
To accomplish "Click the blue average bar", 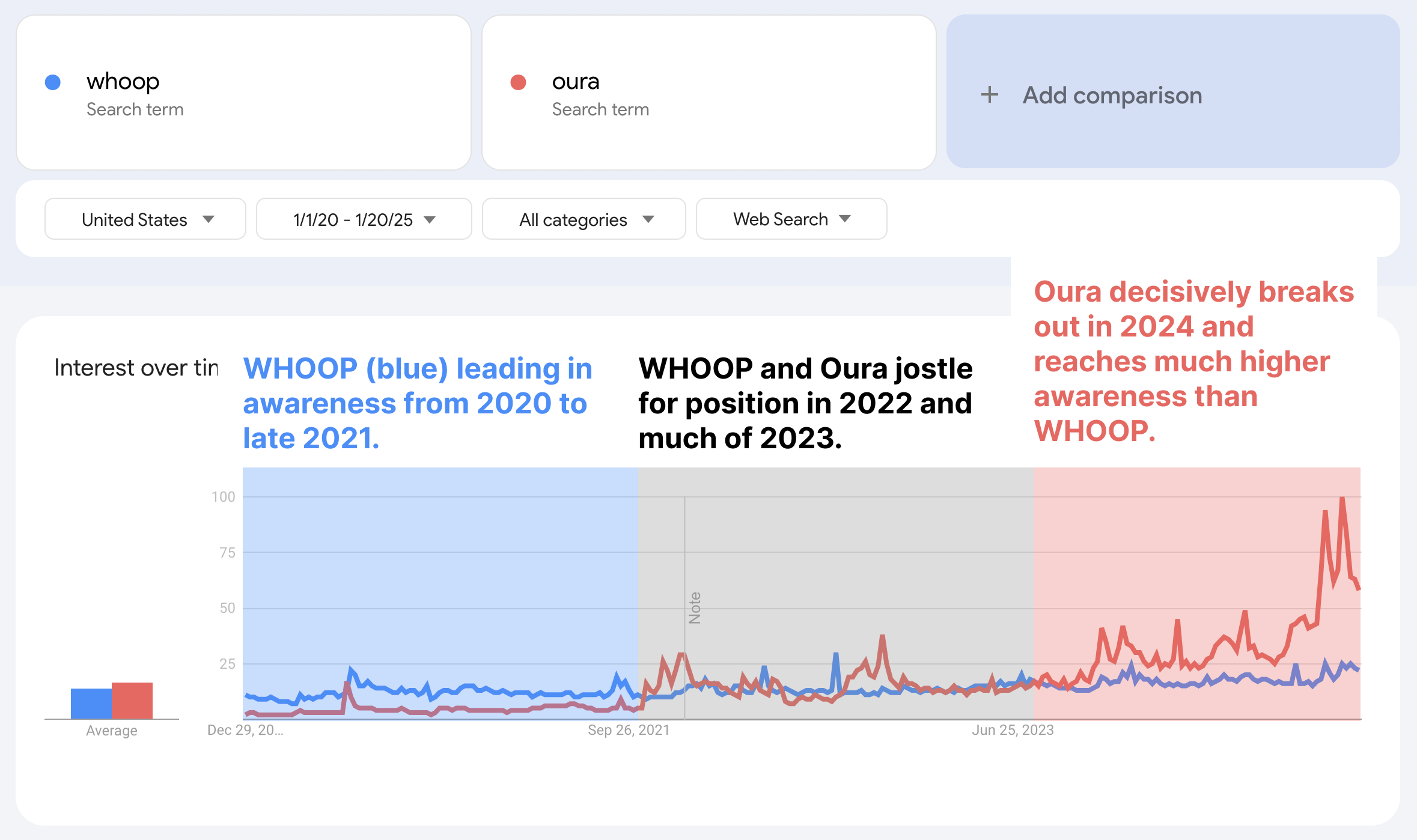I will (x=91, y=703).
